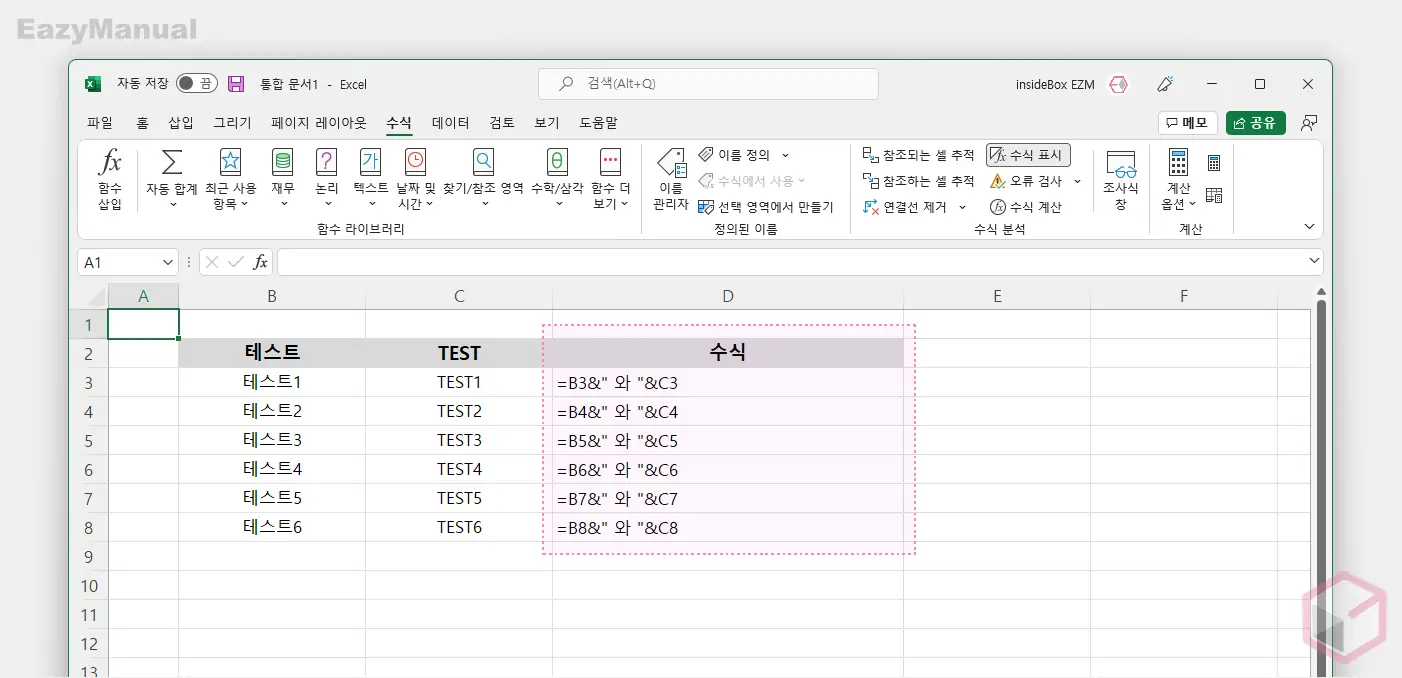1402x678 pixels.
Task: Select the header cell 테스트
Action: pos(272,353)
